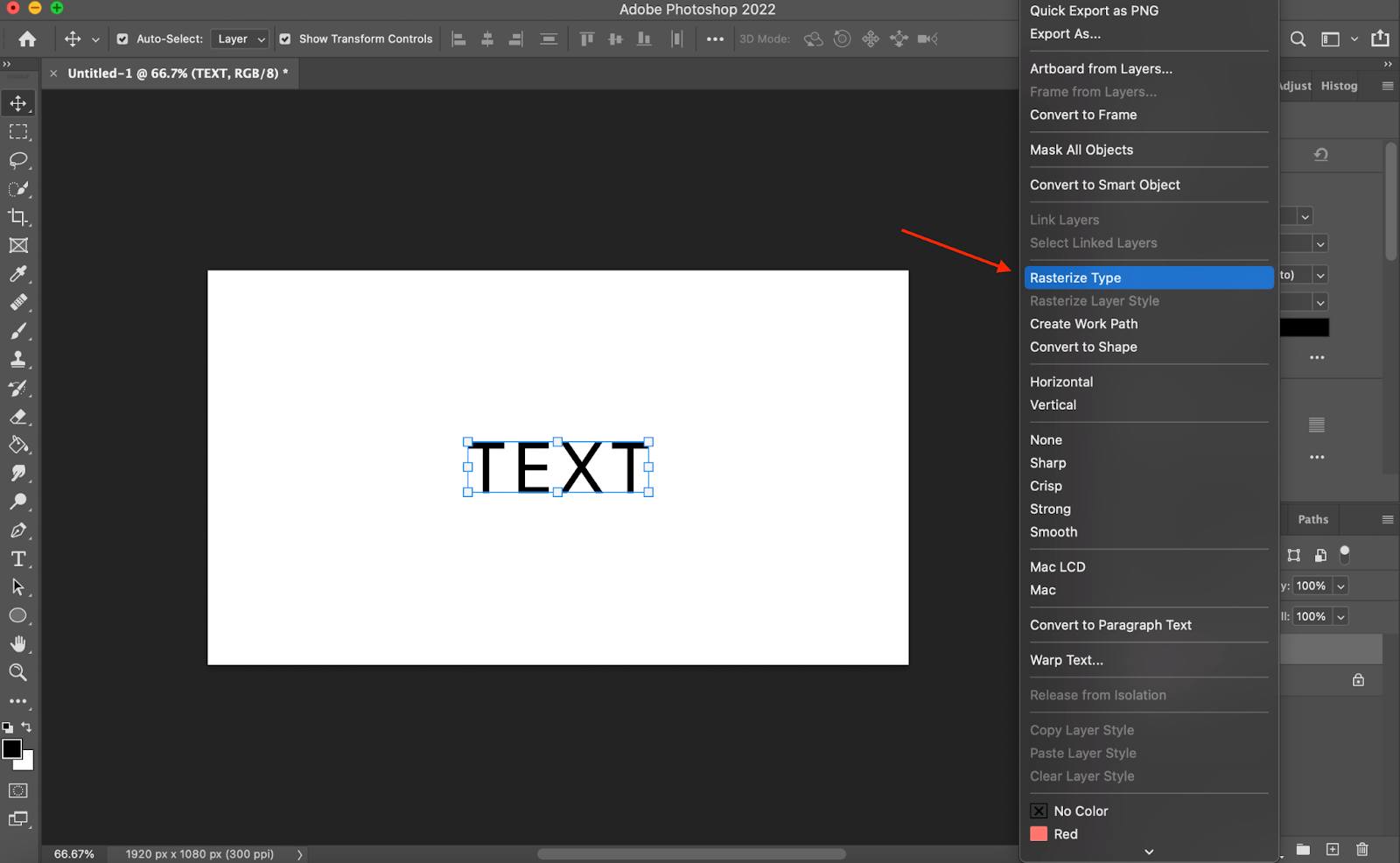Select the Lasso tool

pyautogui.click(x=18, y=160)
